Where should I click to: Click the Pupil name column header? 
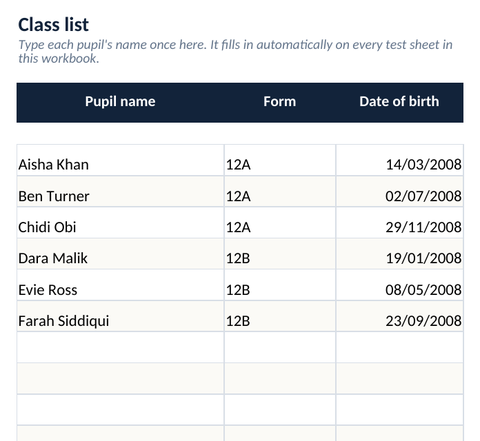pos(120,102)
